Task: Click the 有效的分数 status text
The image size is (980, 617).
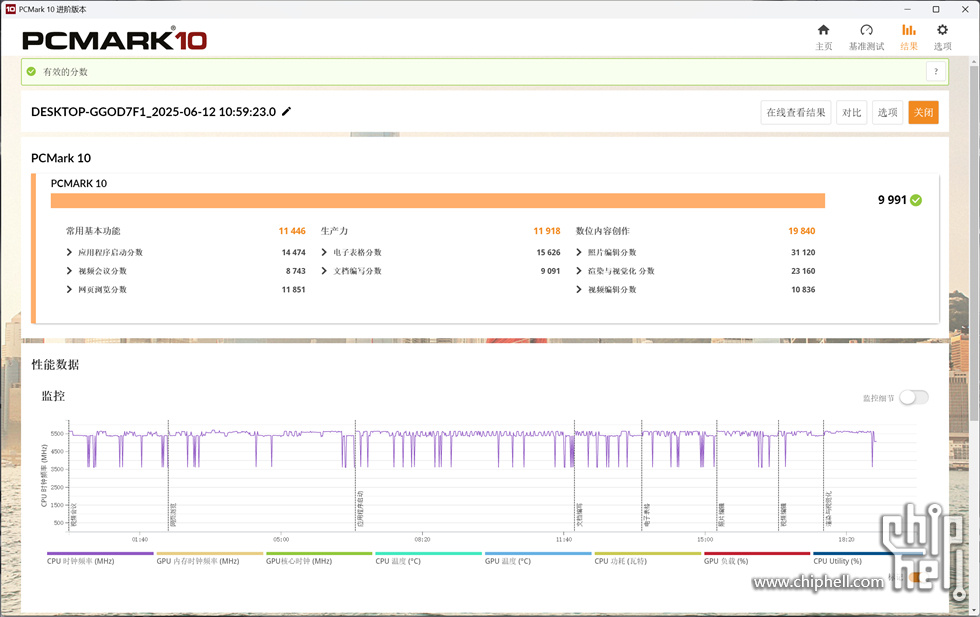Action: pos(66,72)
